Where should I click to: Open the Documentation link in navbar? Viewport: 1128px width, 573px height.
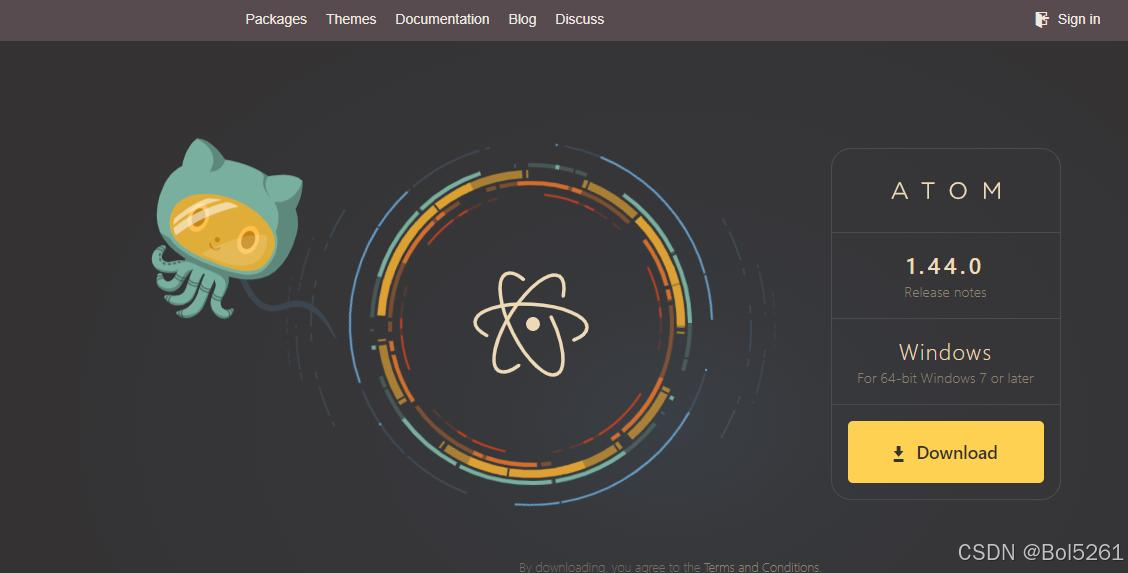(x=442, y=19)
